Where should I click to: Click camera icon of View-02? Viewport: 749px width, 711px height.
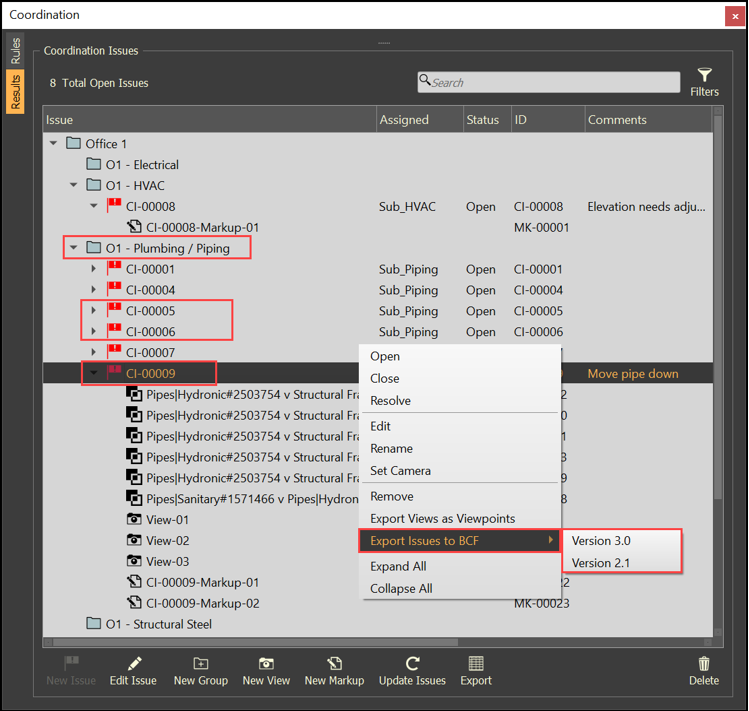134,540
